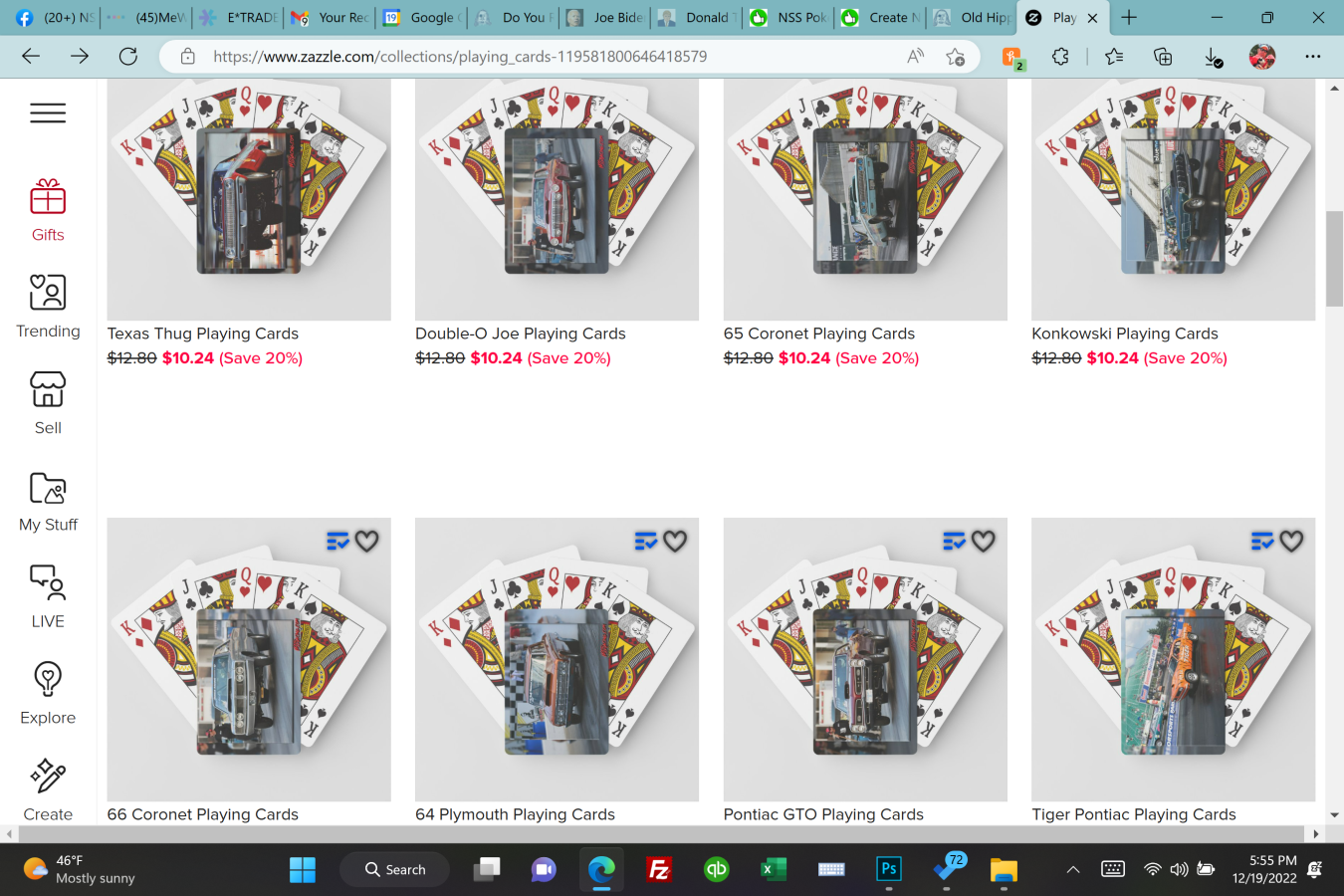This screenshot has height=896, width=1344.
Task: Like the 66 Coronet Playing Cards
Action: pos(367,541)
